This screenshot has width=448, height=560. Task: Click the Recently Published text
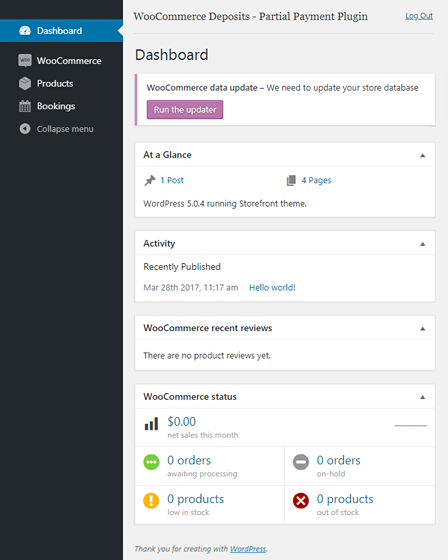tap(182, 267)
